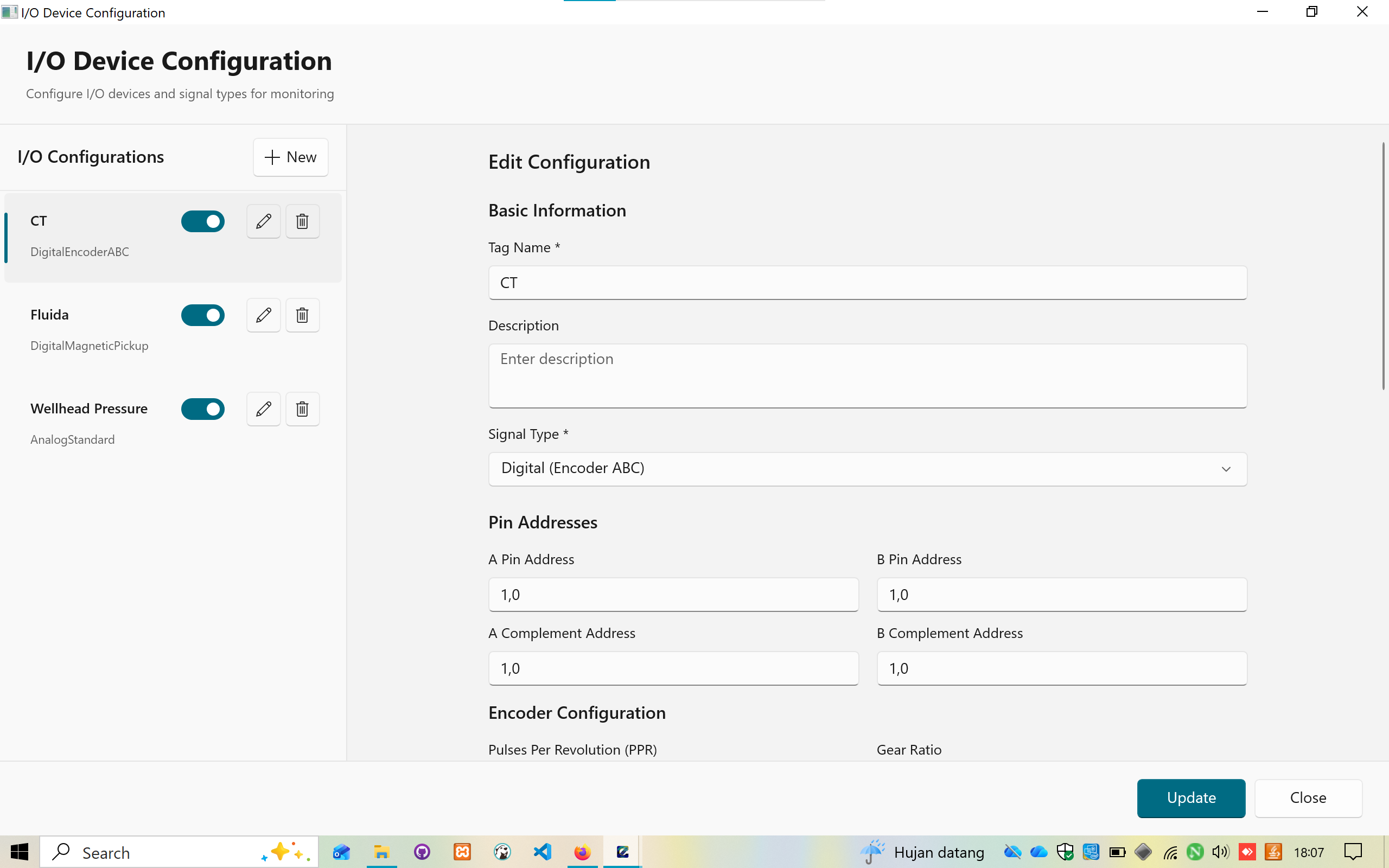Screen dimensions: 1389x868
Task: Open the Signal Type dropdown
Action: pyautogui.click(x=866, y=468)
